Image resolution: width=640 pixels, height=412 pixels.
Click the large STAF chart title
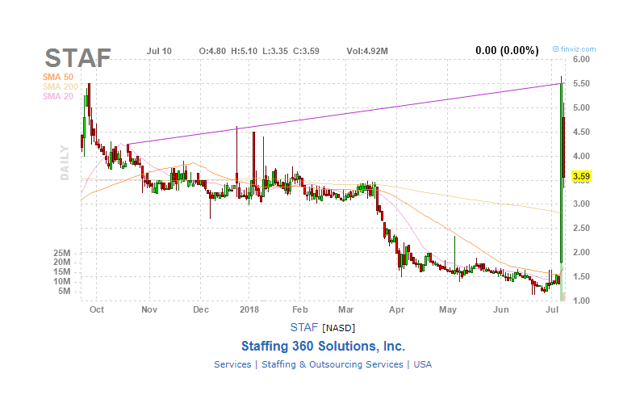78,58
